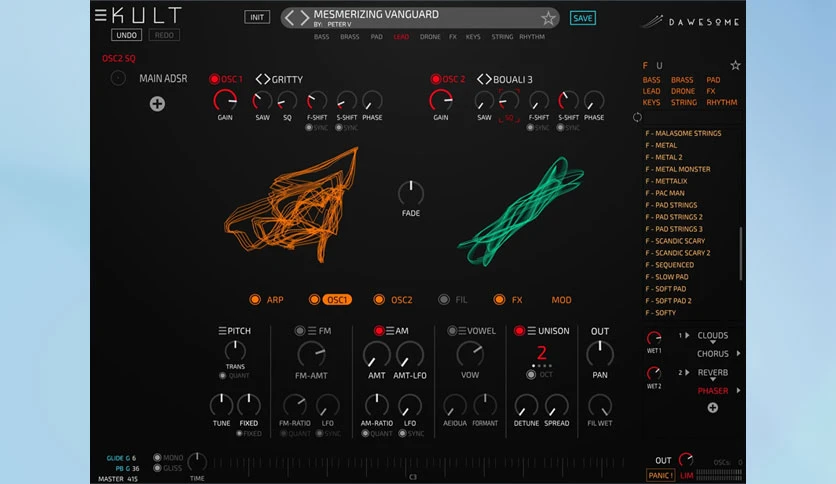
Task: Select preset F - SOFT PAD
Action: (665, 288)
